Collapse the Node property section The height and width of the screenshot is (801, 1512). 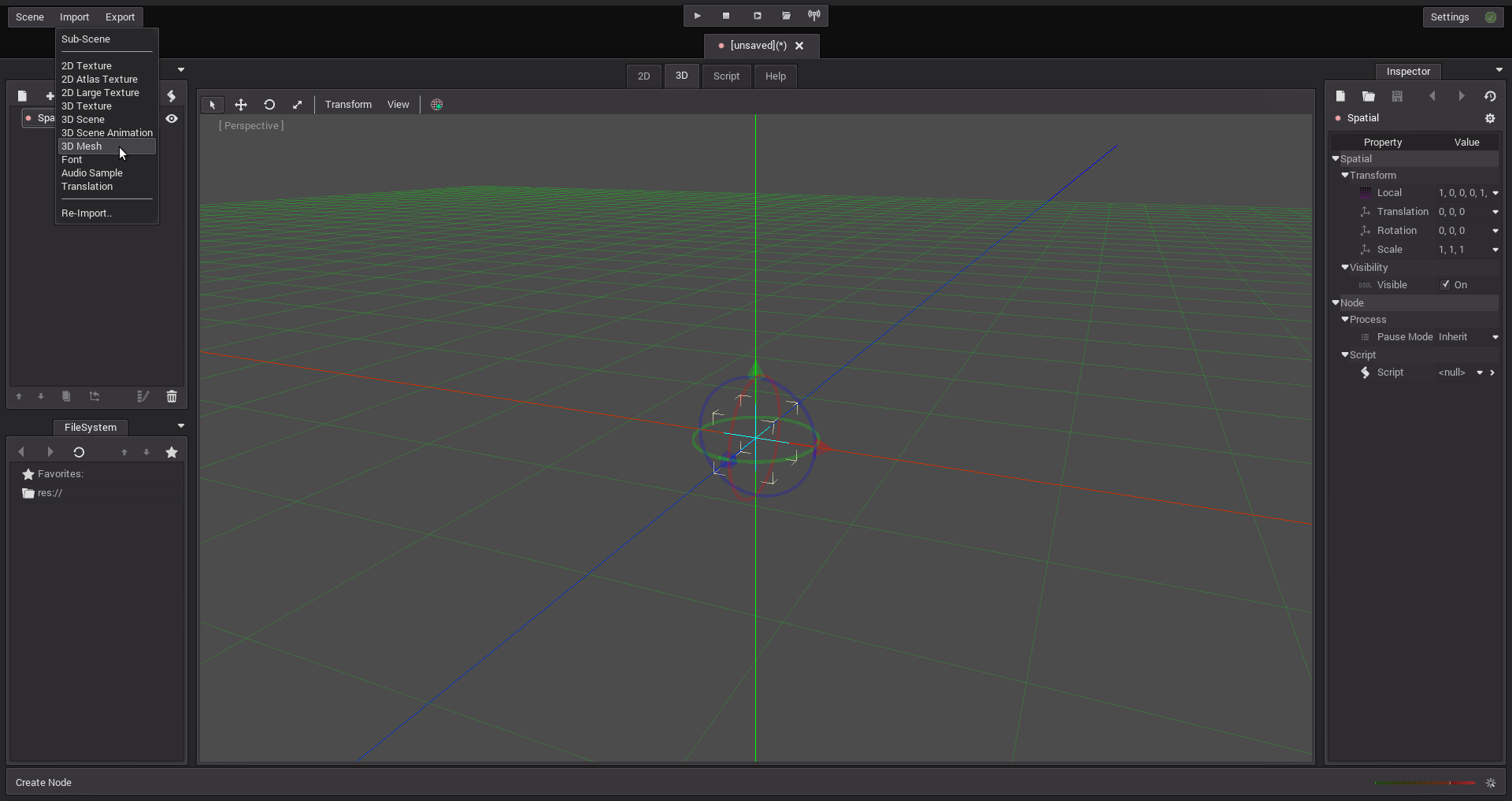(1336, 303)
